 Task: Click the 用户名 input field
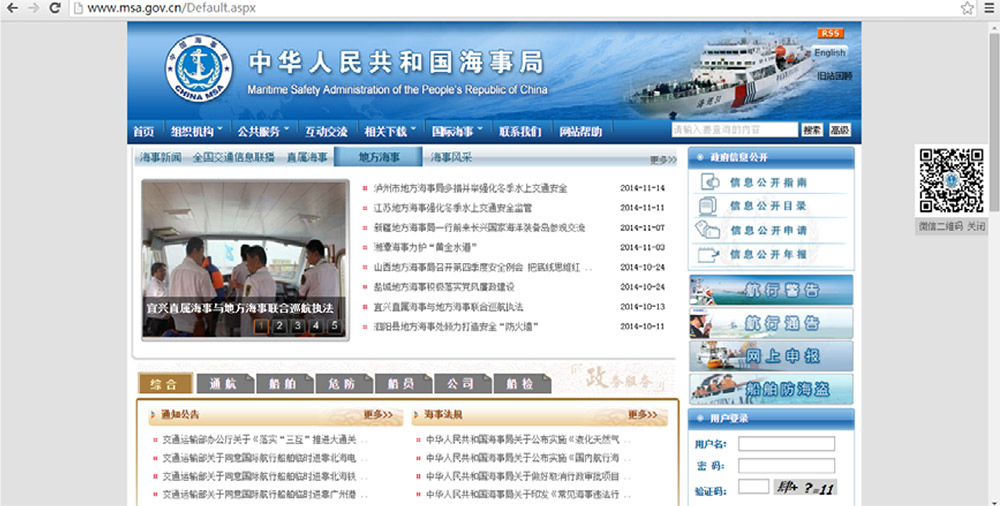[x=786, y=443]
